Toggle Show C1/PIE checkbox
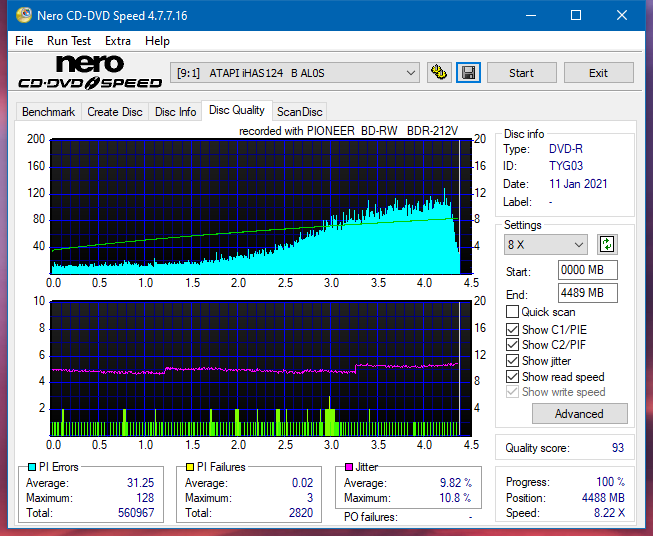Screen dimensions: 653x536 (x=512, y=329)
